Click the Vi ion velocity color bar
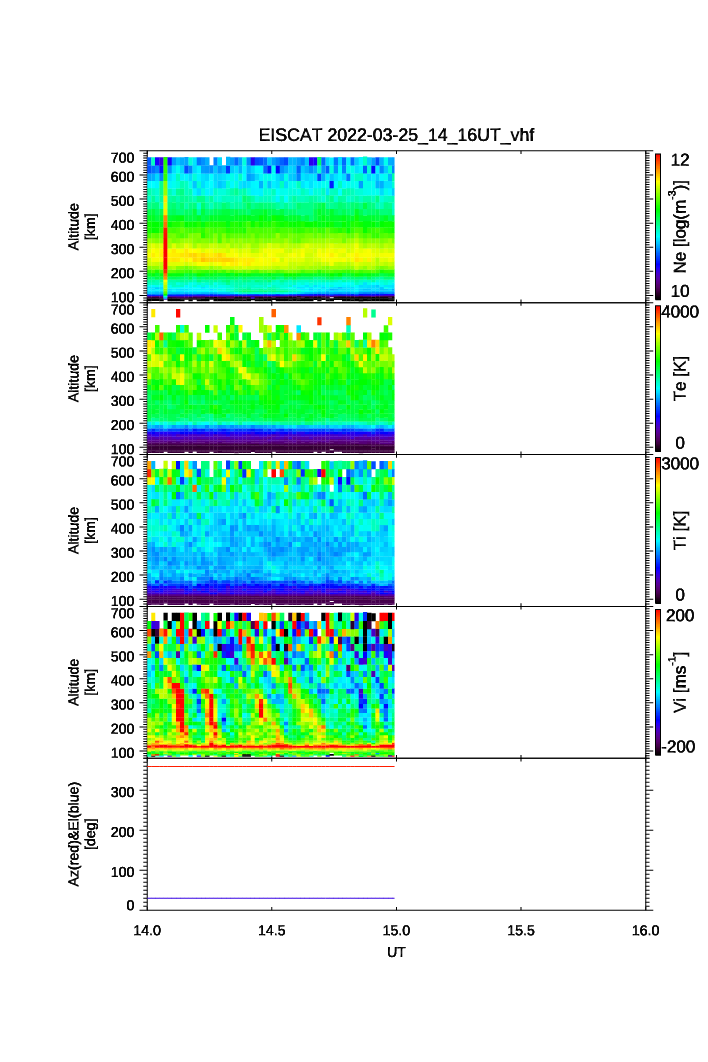The image size is (708, 1062). tap(657, 681)
